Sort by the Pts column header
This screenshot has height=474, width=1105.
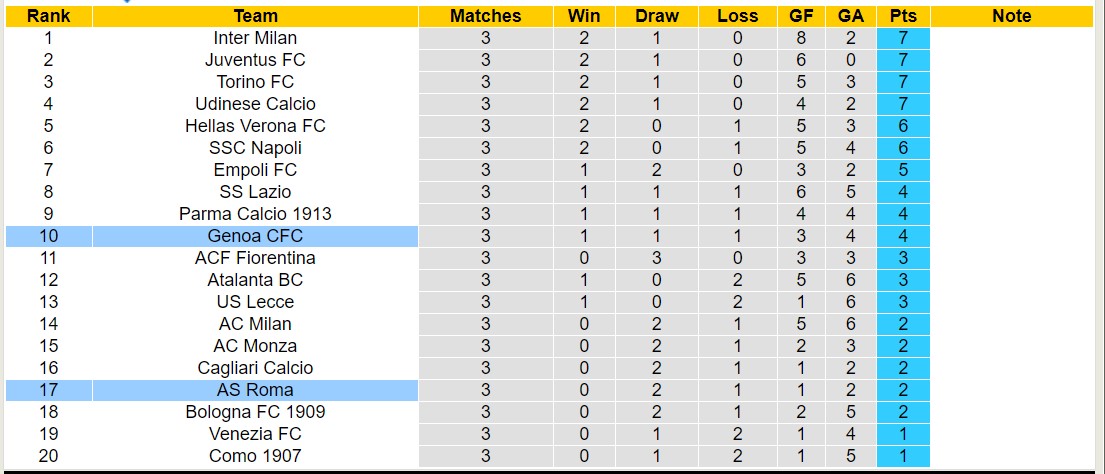click(x=903, y=16)
